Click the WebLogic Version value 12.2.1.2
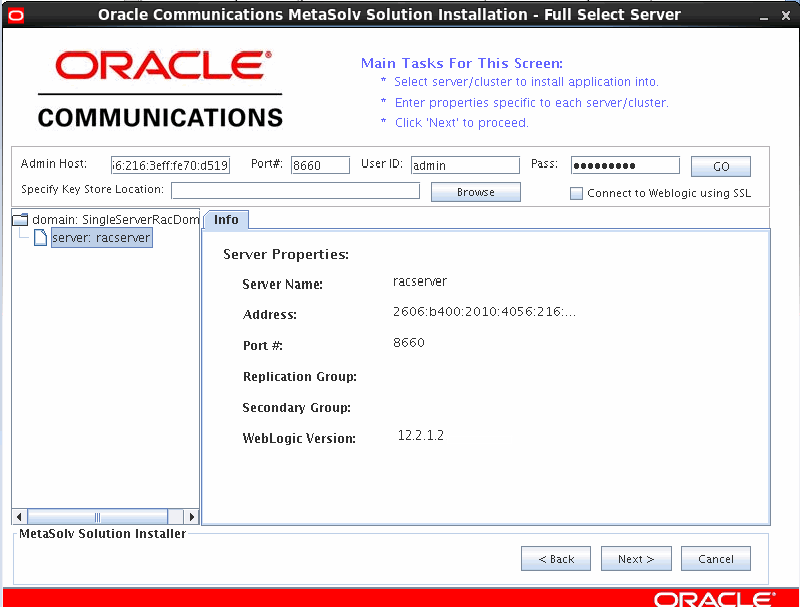 (x=421, y=435)
